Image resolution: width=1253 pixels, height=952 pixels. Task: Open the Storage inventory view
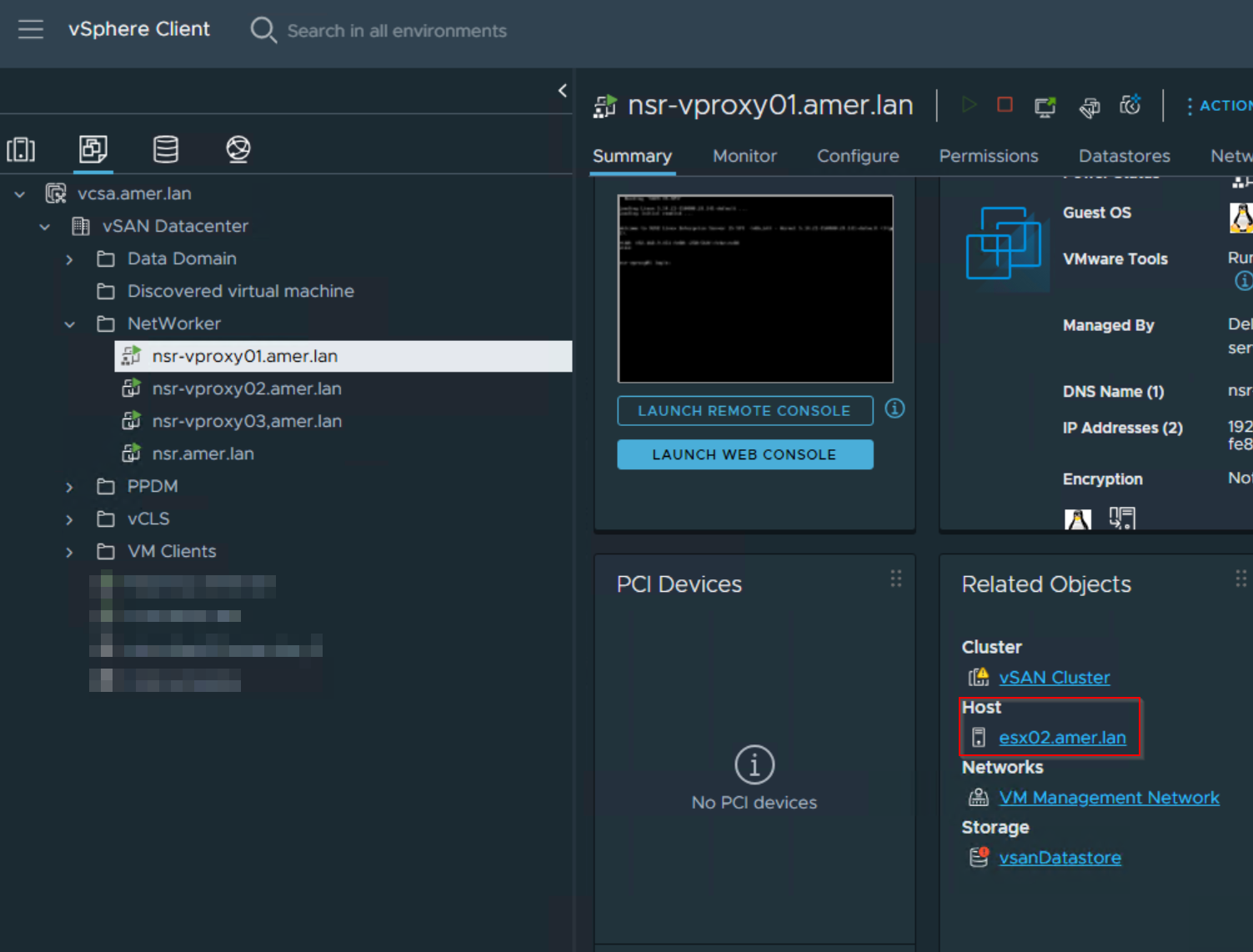pos(165,150)
